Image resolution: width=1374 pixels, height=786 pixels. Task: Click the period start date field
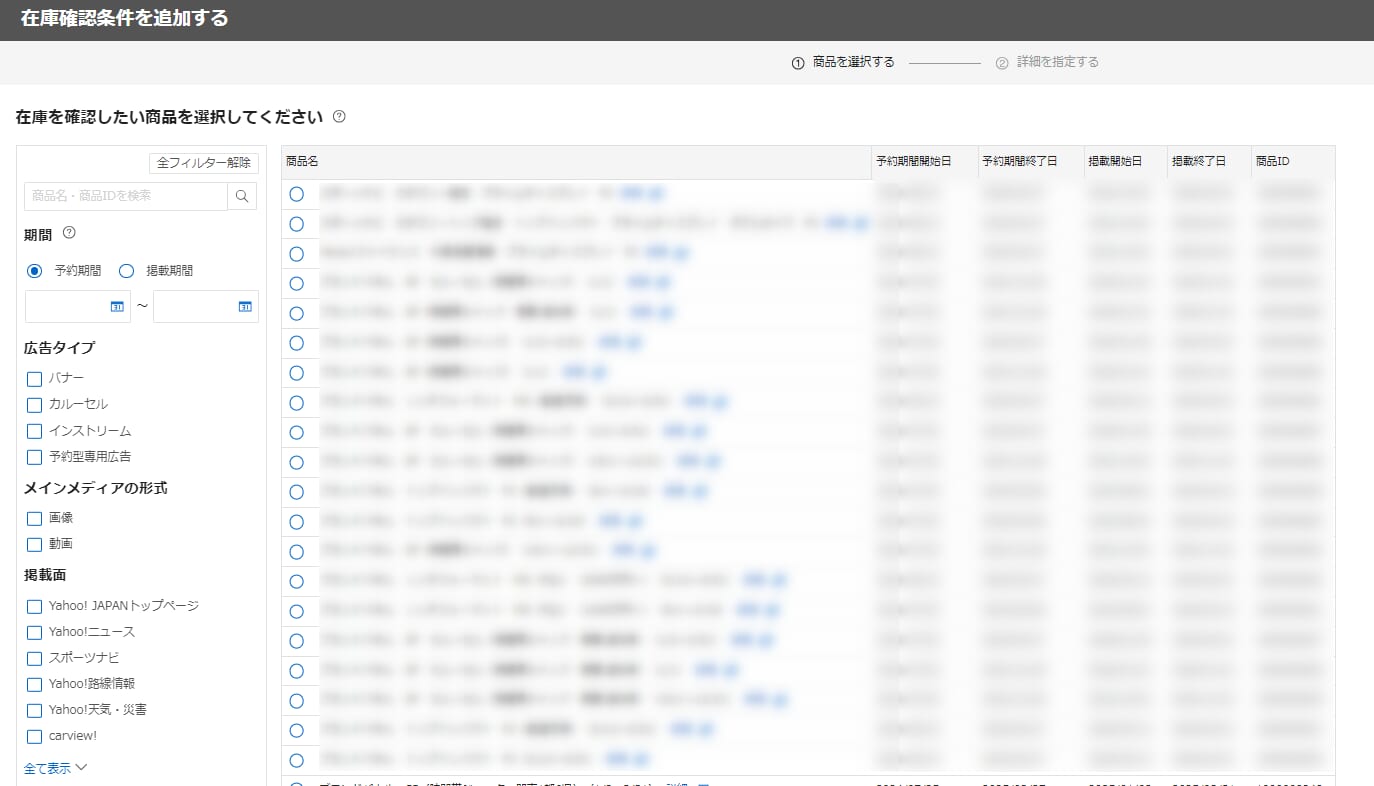(x=78, y=306)
